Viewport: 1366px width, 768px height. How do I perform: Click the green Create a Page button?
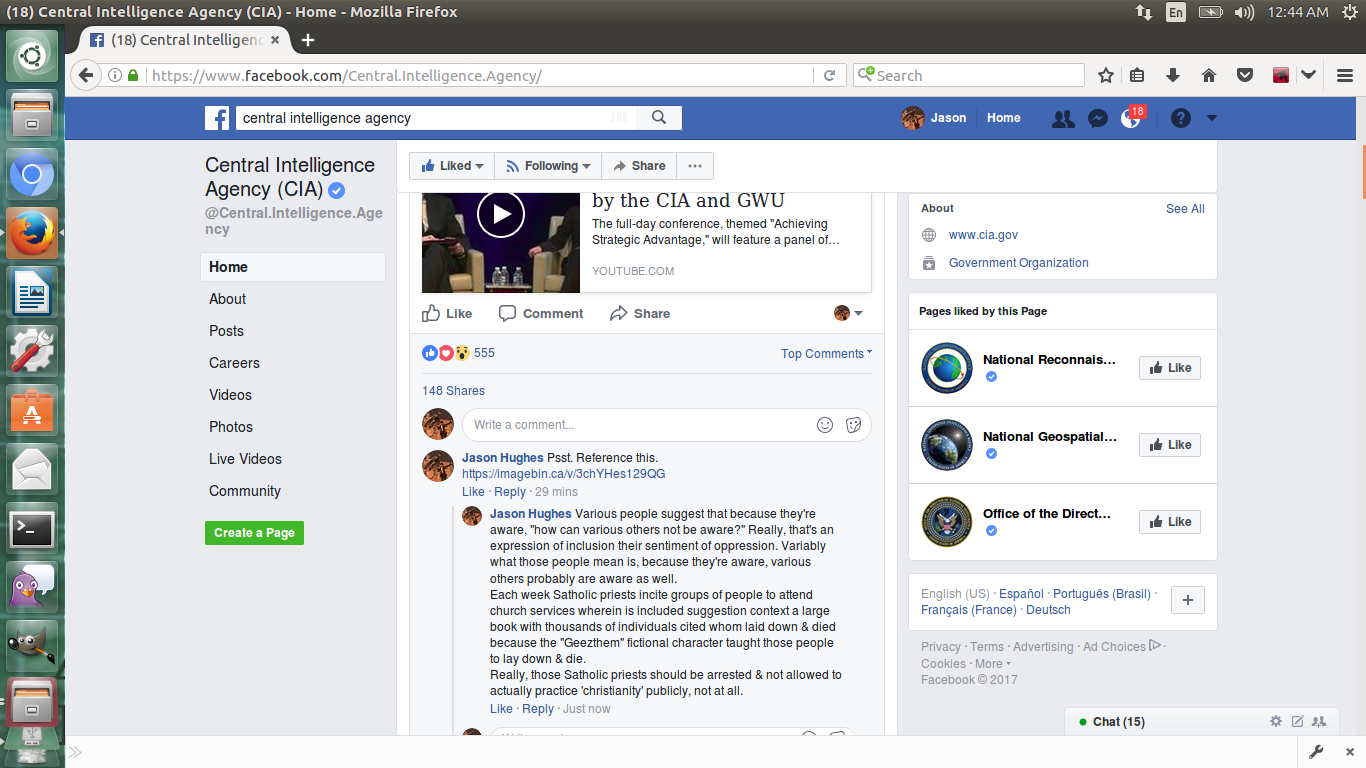click(x=254, y=533)
